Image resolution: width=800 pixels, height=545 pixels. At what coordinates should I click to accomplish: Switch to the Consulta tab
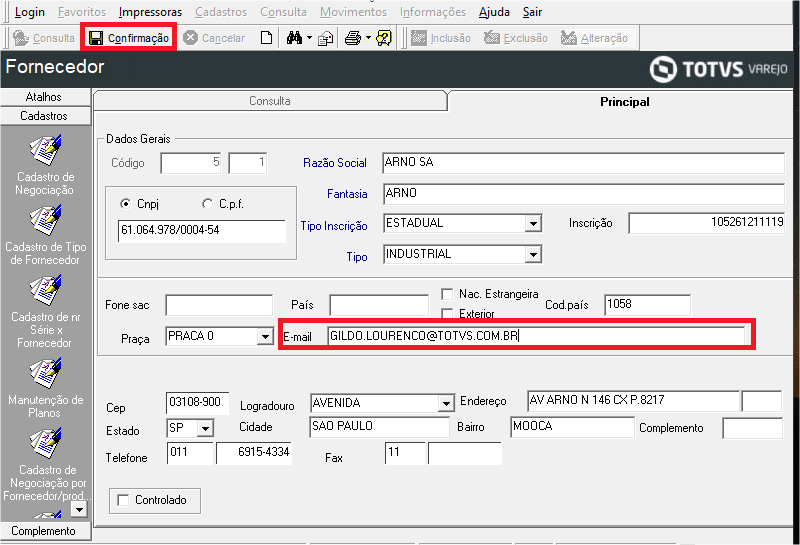270,101
